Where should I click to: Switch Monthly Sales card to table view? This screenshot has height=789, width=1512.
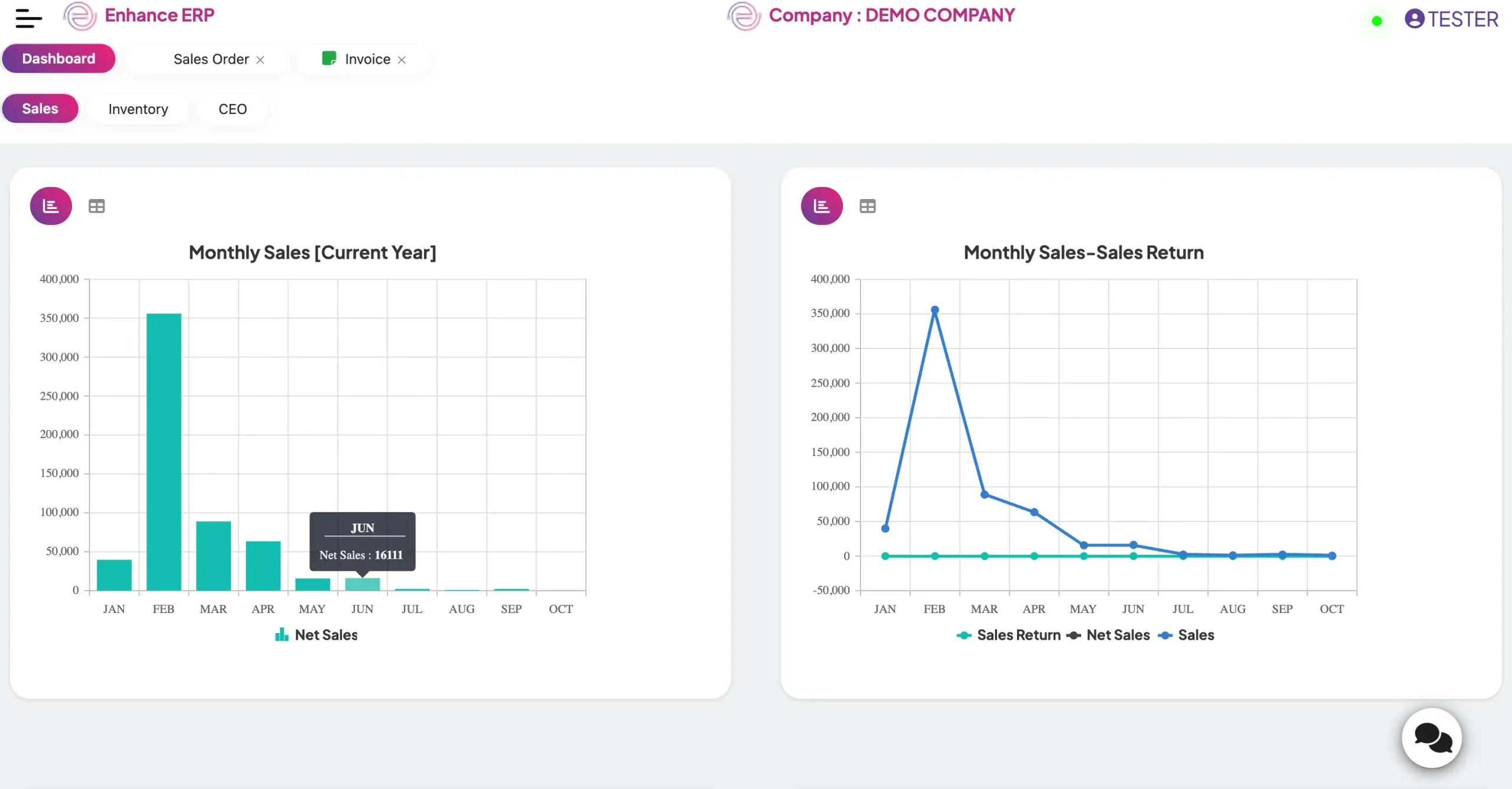[97, 206]
